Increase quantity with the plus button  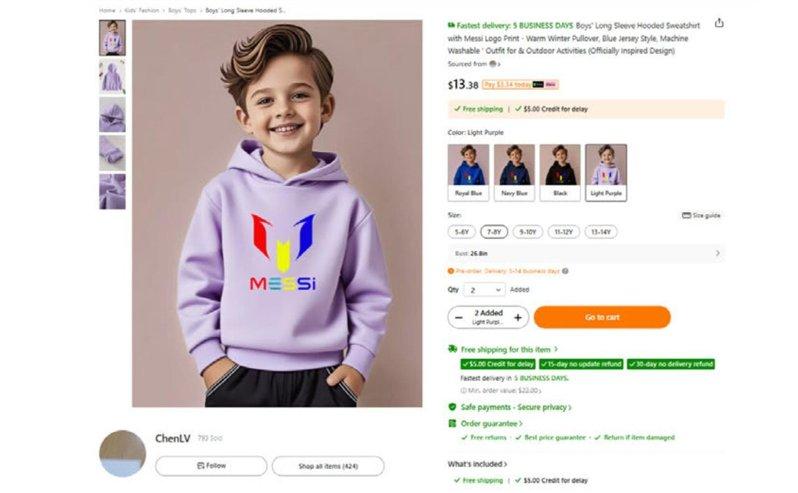518,317
